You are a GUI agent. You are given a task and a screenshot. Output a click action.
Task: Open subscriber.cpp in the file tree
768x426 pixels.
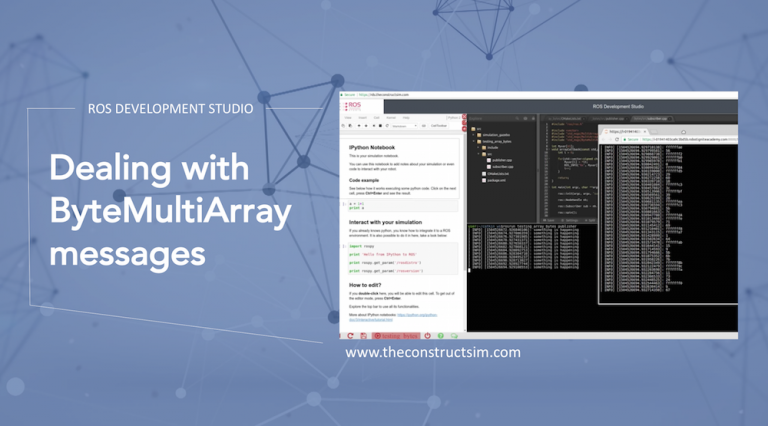click(x=503, y=167)
